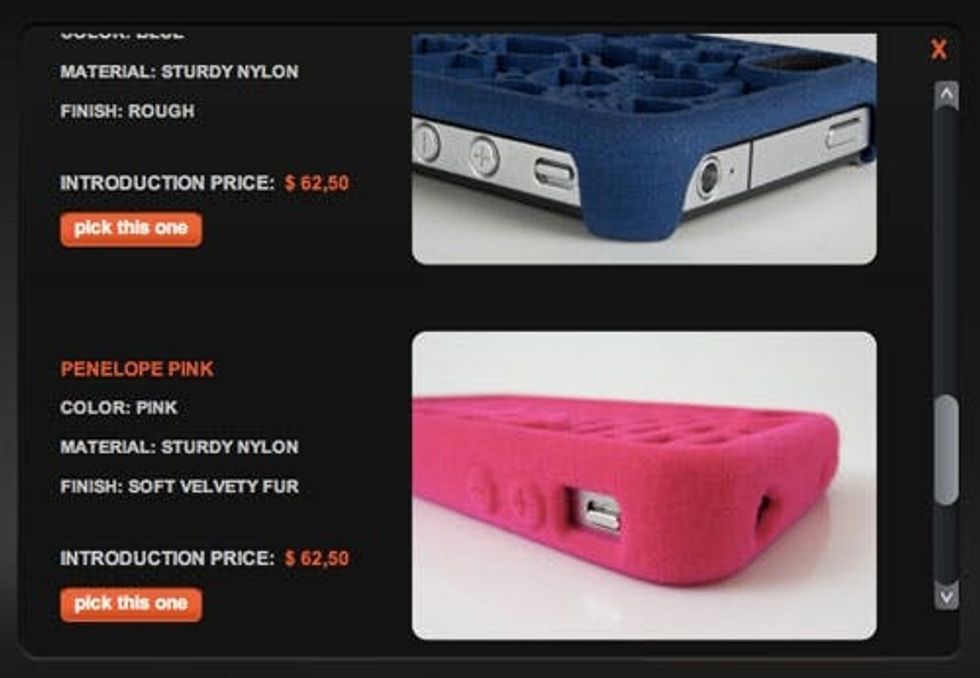Click the scrollbar track below the thumb
The height and width of the screenshot is (678, 980).
(946, 542)
